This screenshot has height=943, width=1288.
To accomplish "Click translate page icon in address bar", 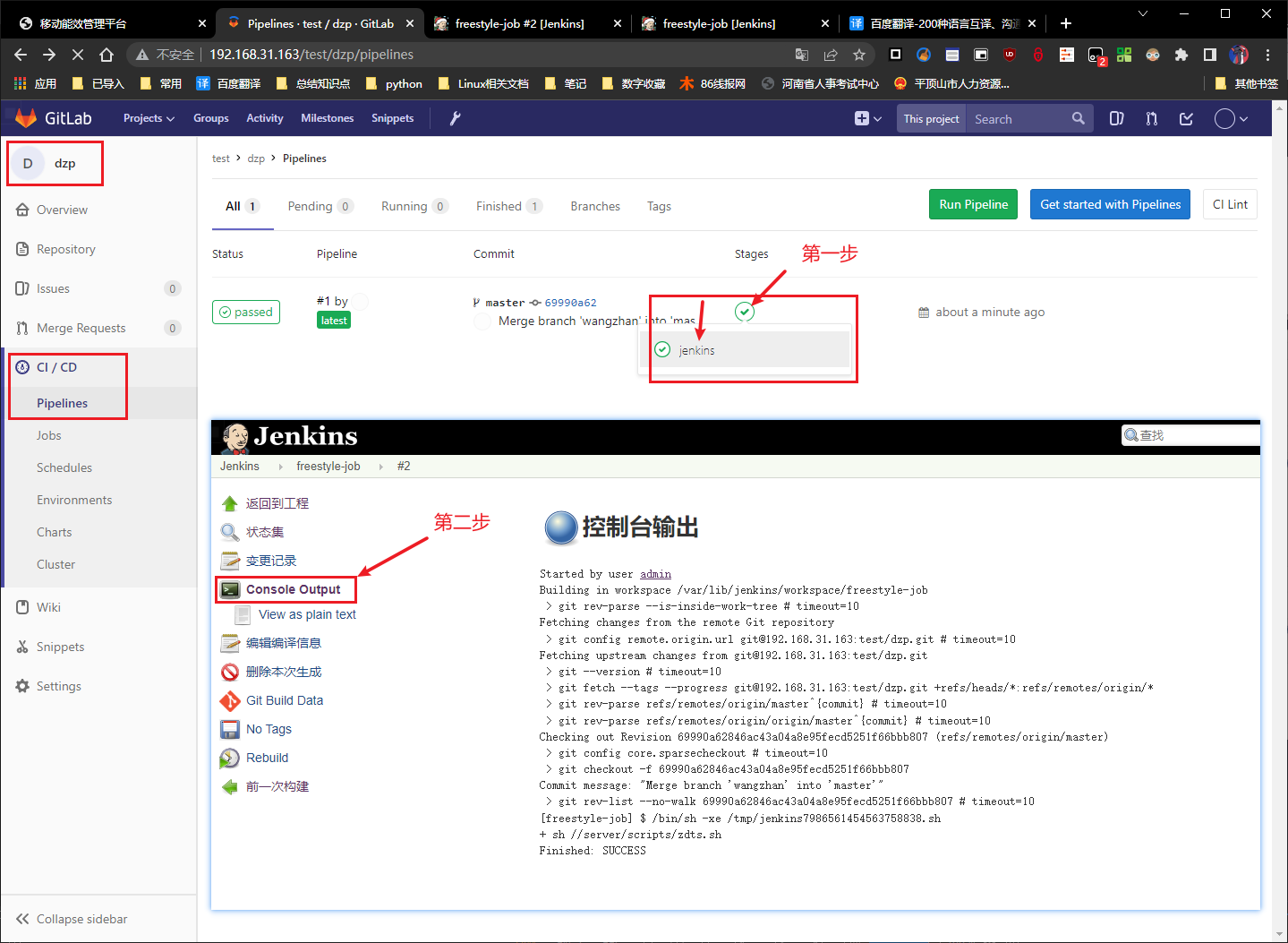I will (802, 55).
